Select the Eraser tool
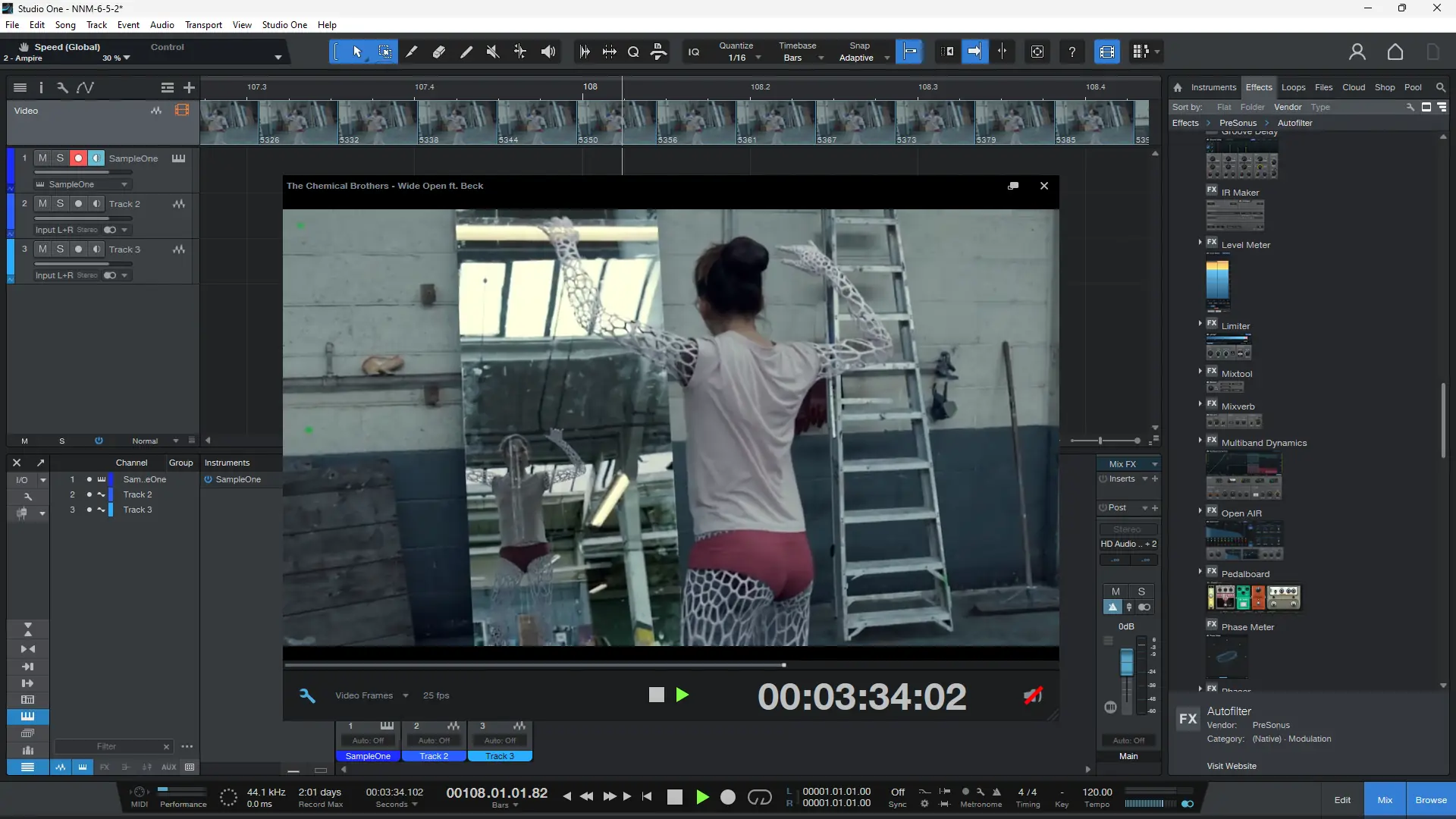1456x819 pixels. 439,52
